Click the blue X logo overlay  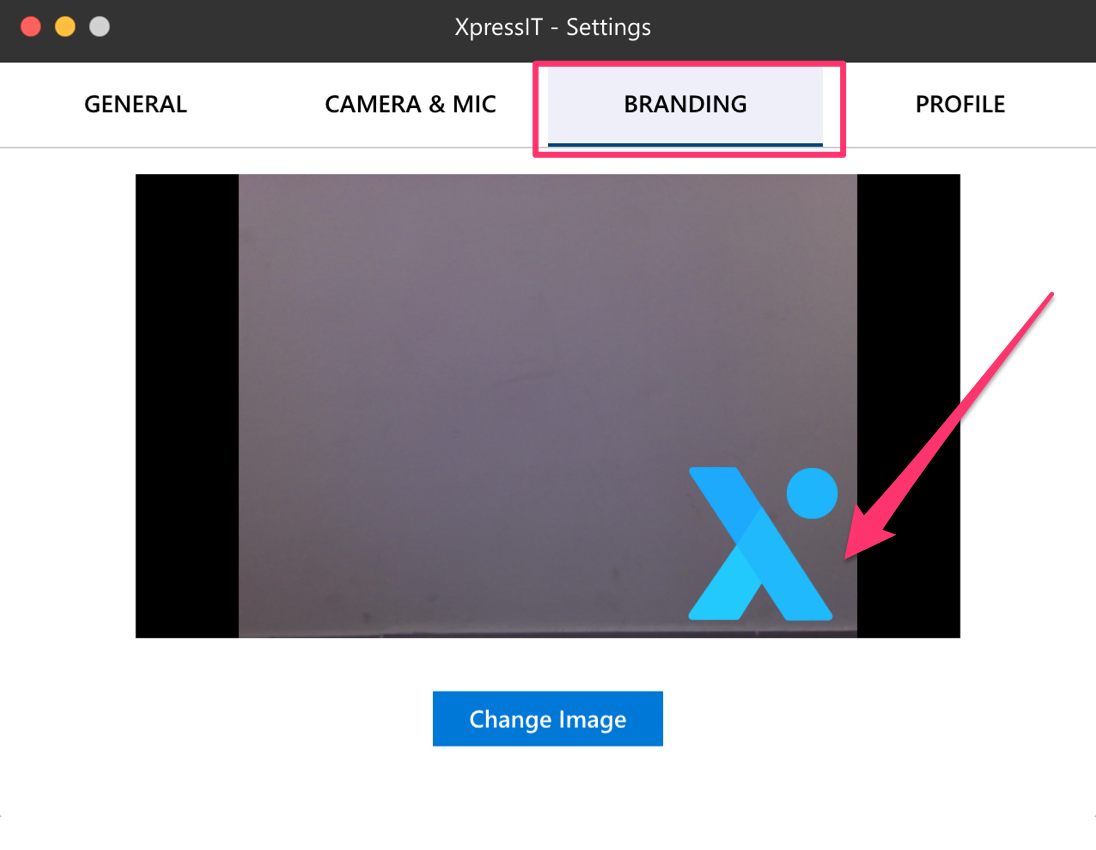(x=763, y=543)
